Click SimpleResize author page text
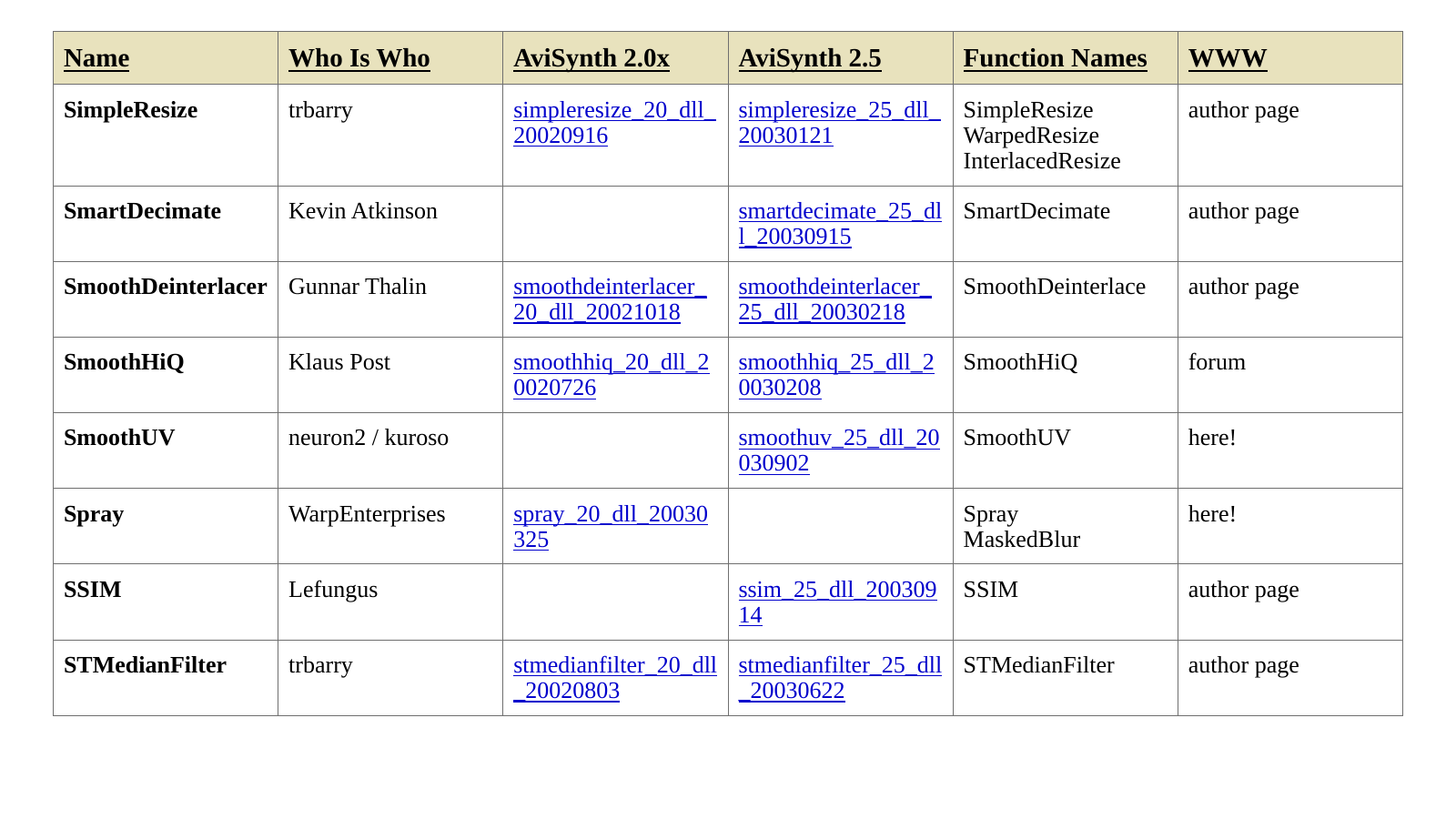 (x=1243, y=110)
